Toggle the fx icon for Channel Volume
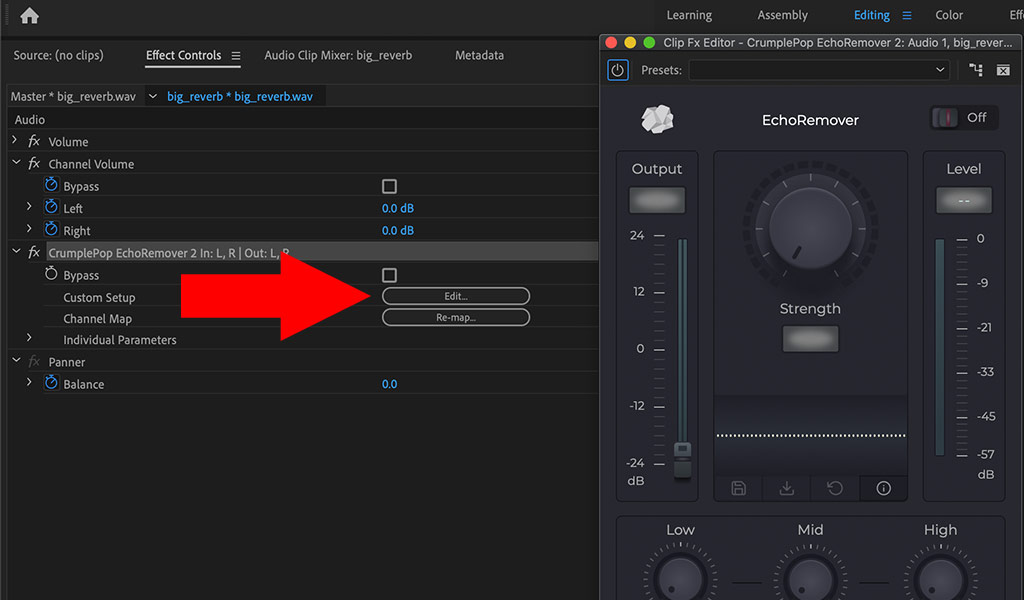 [34, 164]
